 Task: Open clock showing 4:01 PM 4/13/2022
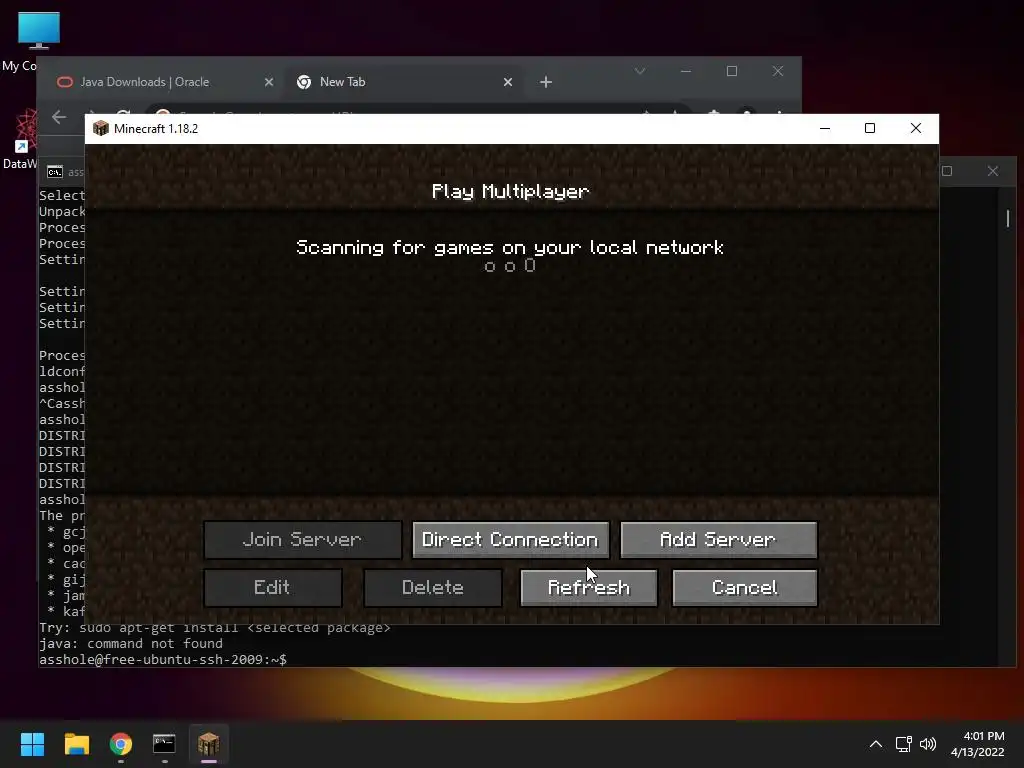978,744
